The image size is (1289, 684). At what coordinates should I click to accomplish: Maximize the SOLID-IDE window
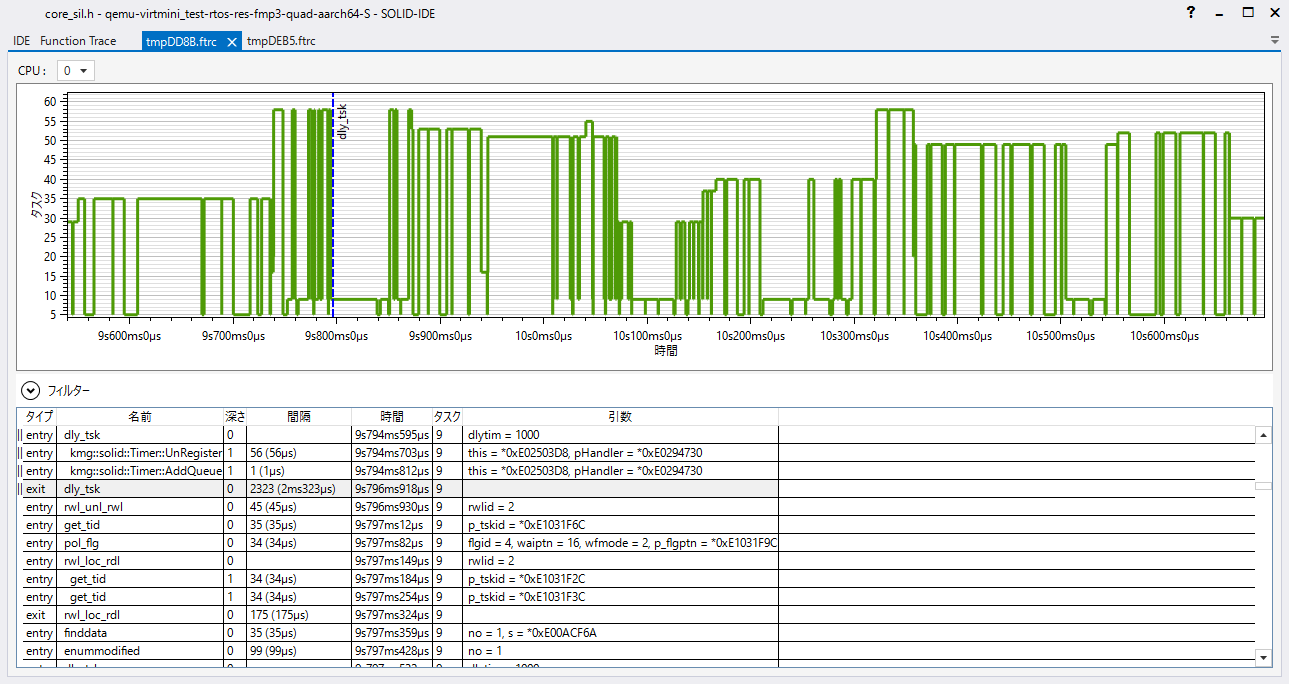(x=1247, y=13)
